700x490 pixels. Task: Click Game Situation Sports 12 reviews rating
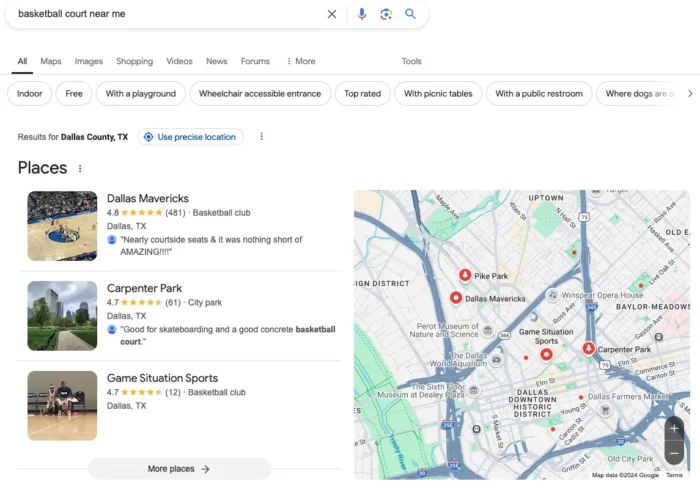[x=144, y=392]
